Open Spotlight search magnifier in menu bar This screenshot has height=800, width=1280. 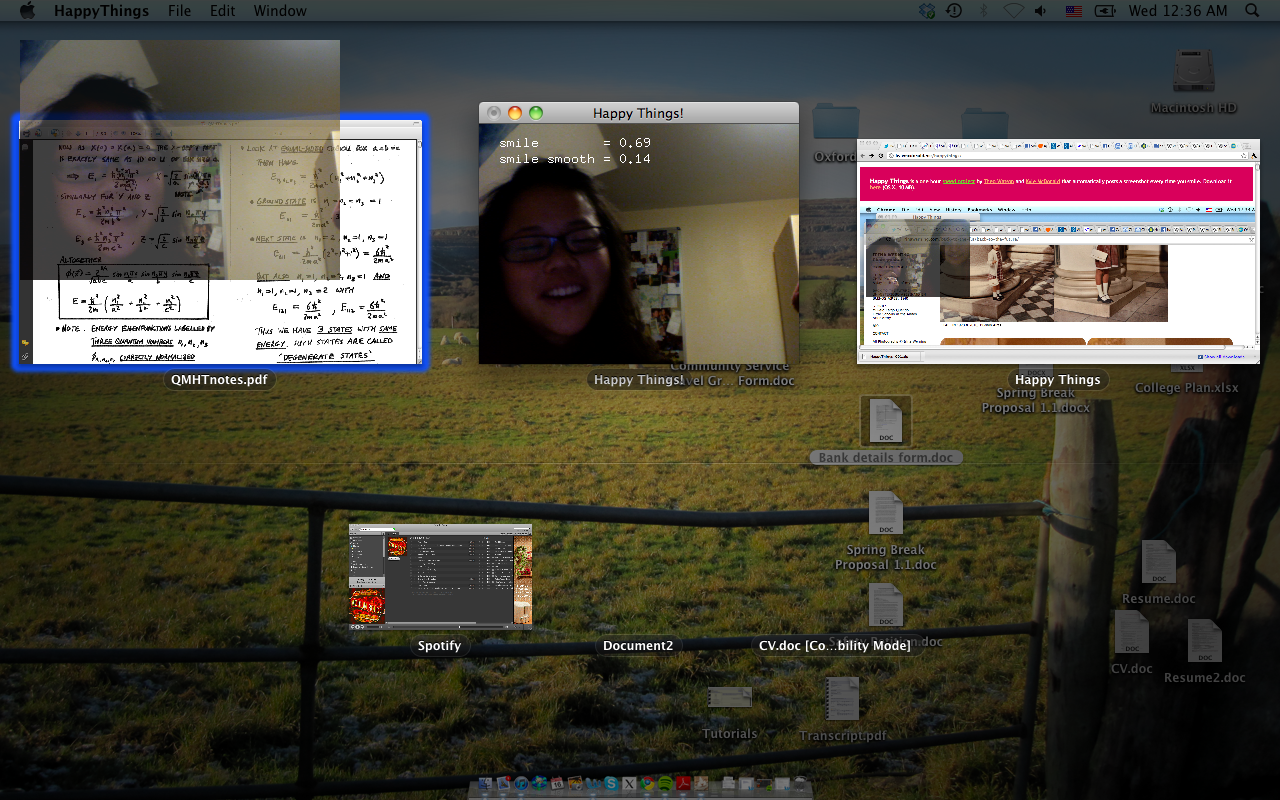point(1252,11)
